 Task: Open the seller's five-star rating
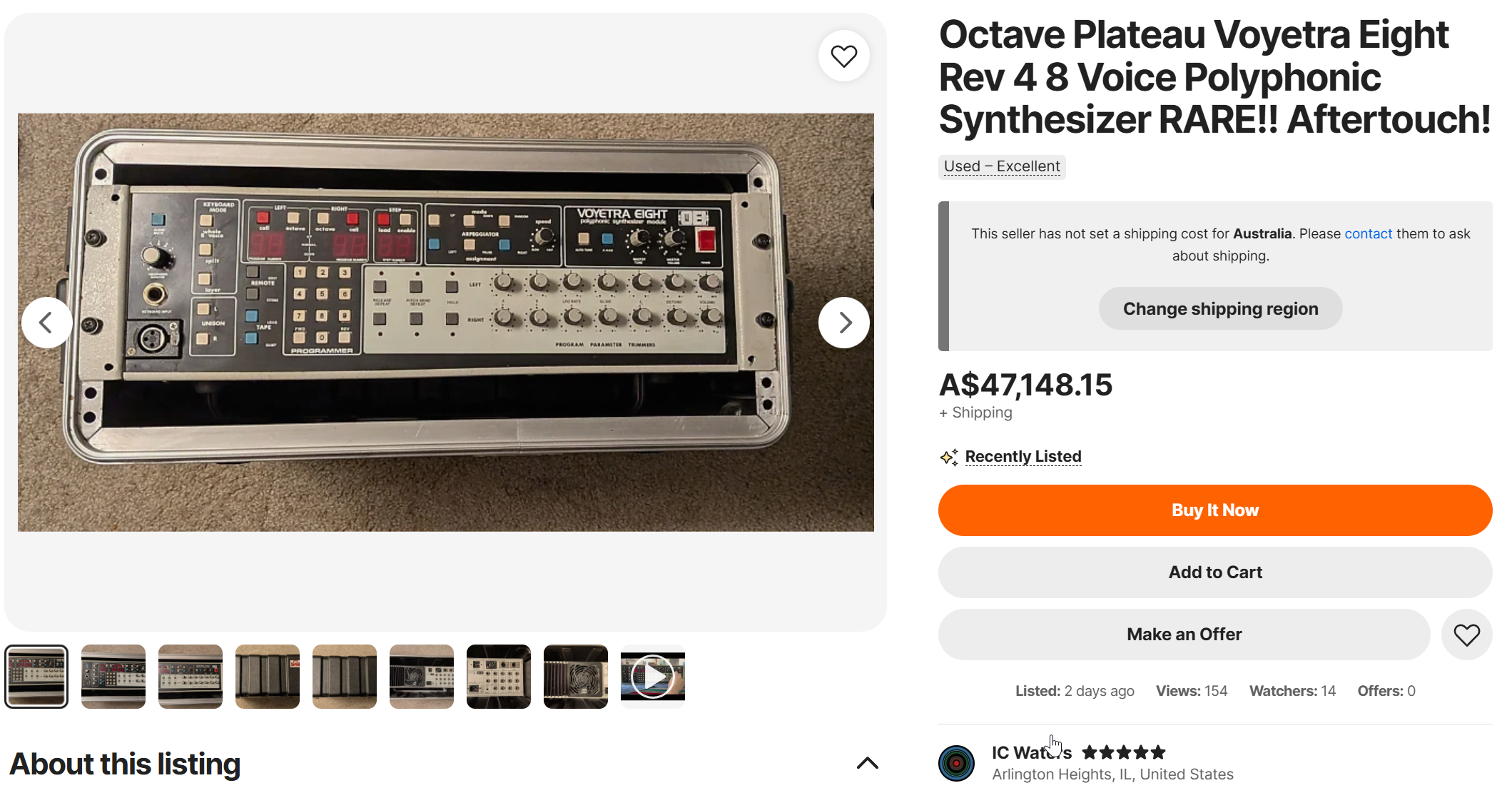(1123, 752)
